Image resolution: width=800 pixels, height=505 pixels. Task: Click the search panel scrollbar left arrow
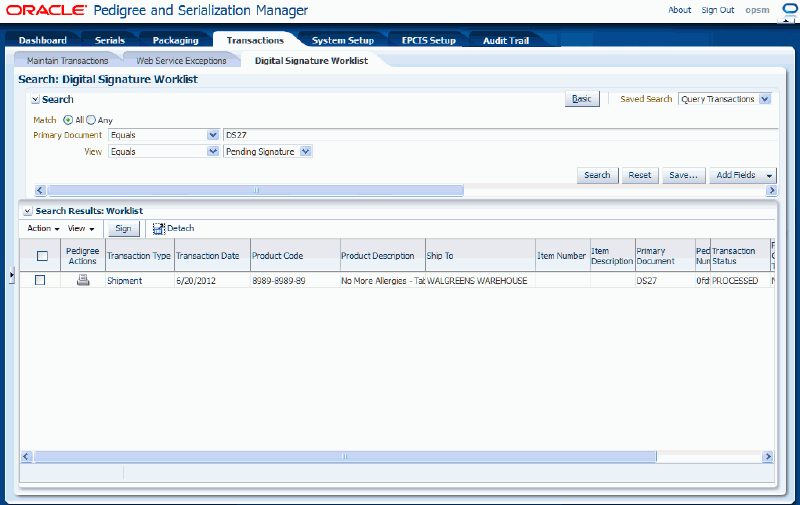(x=40, y=190)
